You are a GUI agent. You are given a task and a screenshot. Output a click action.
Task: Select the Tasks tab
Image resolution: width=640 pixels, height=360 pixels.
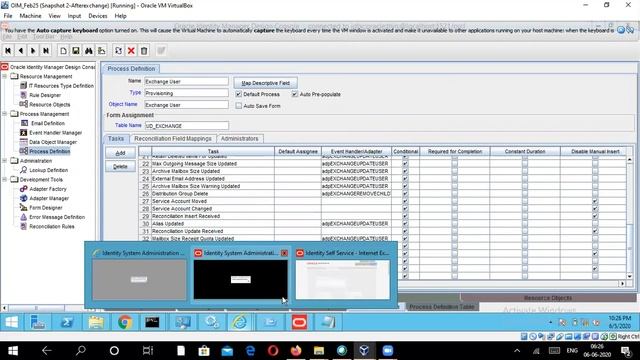tap(116, 139)
